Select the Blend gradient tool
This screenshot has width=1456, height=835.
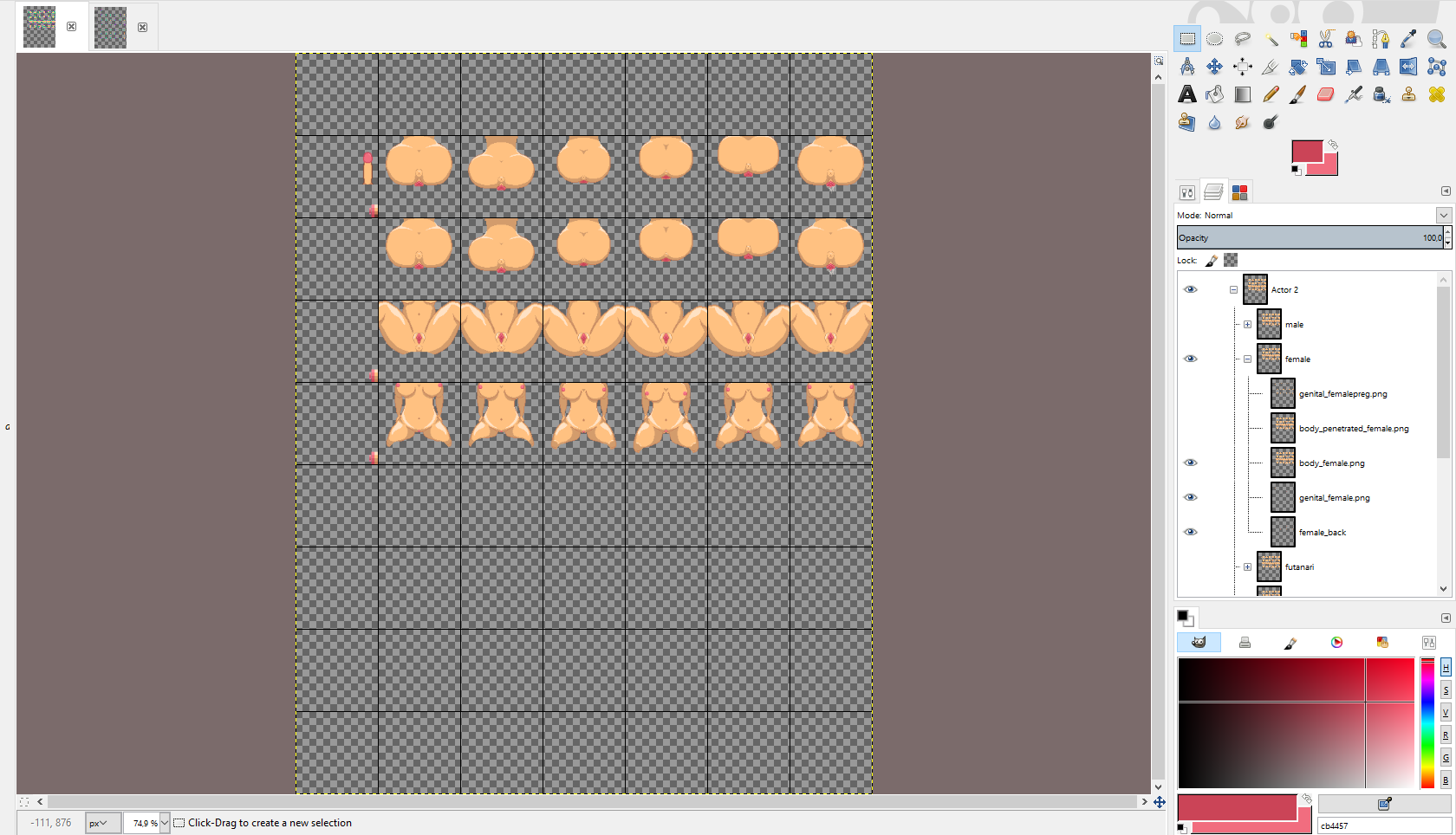1243,94
